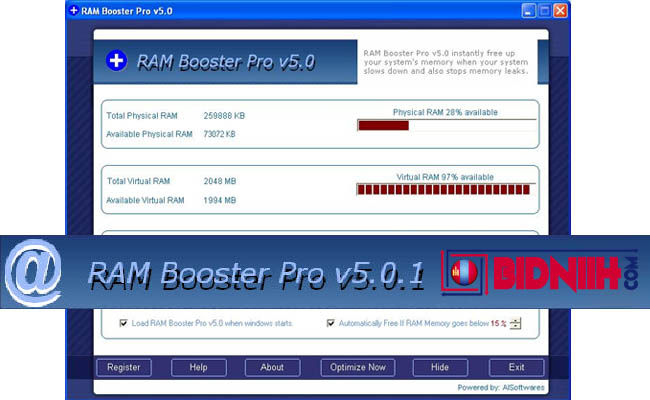Click the Physical RAM availability progress bar
Screen dimensions: 650x400
446,125
